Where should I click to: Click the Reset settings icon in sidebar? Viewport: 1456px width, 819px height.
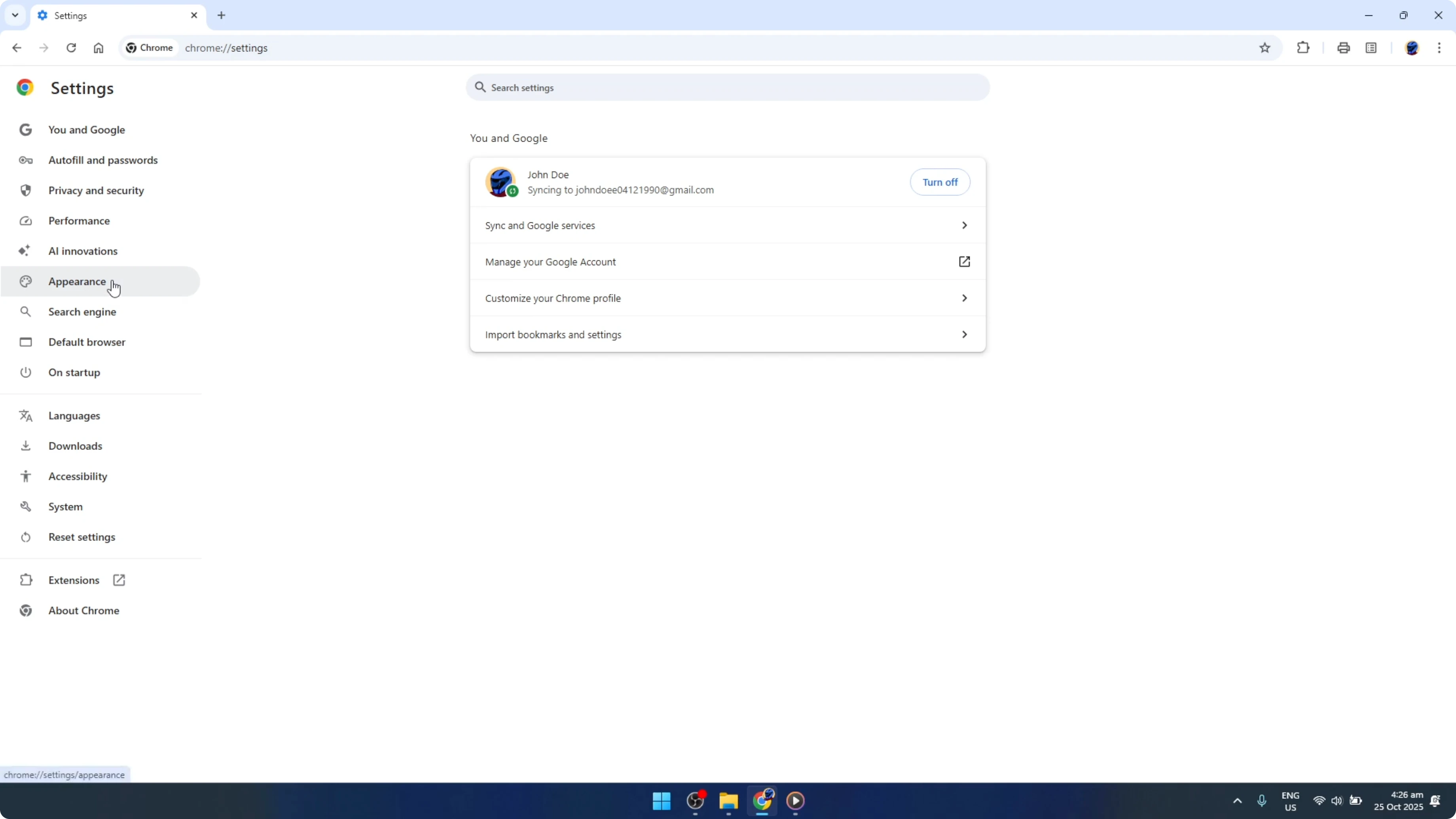coord(25,537)
